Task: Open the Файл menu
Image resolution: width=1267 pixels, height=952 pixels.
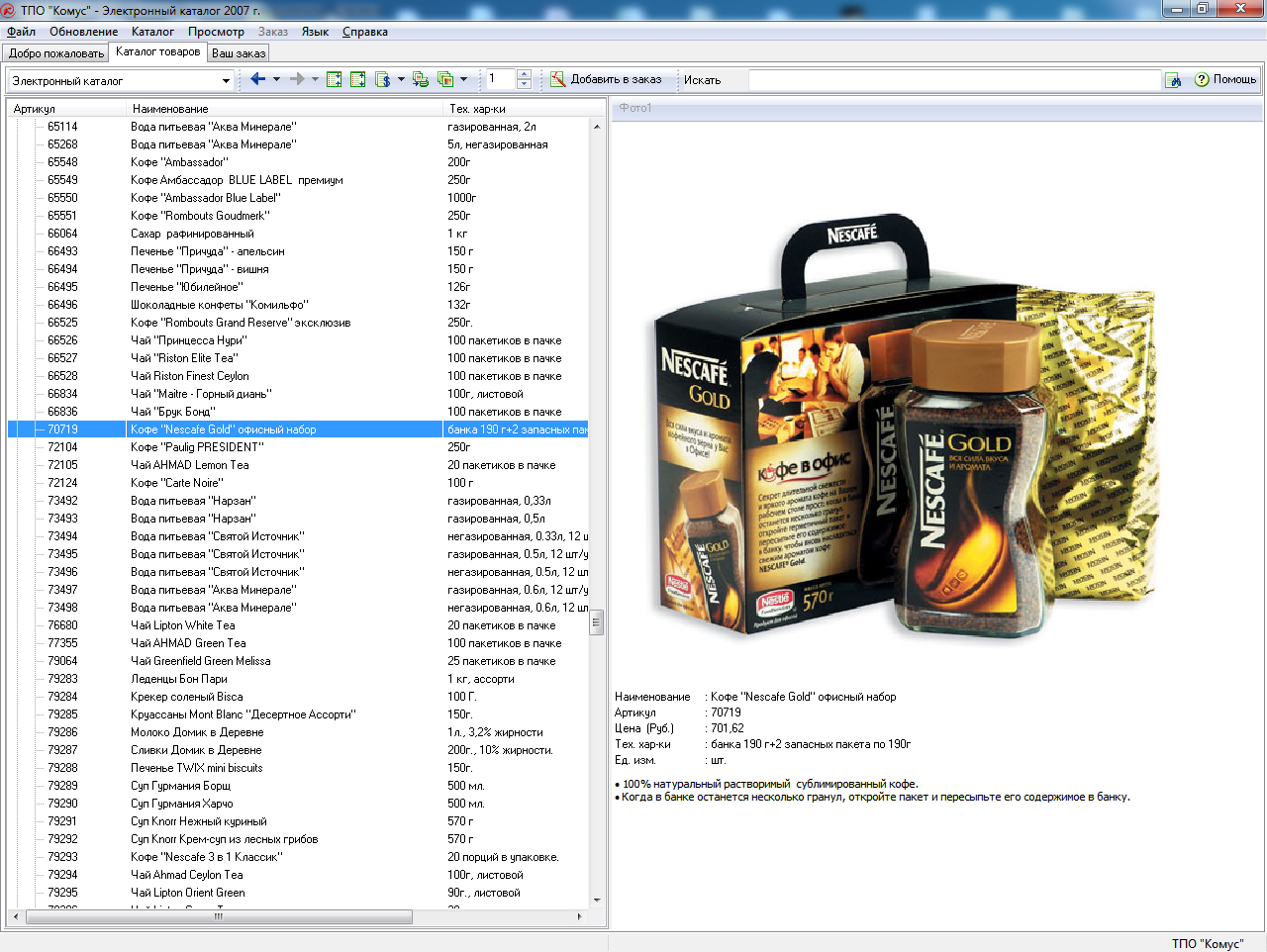Action: (x=21, y=32)
